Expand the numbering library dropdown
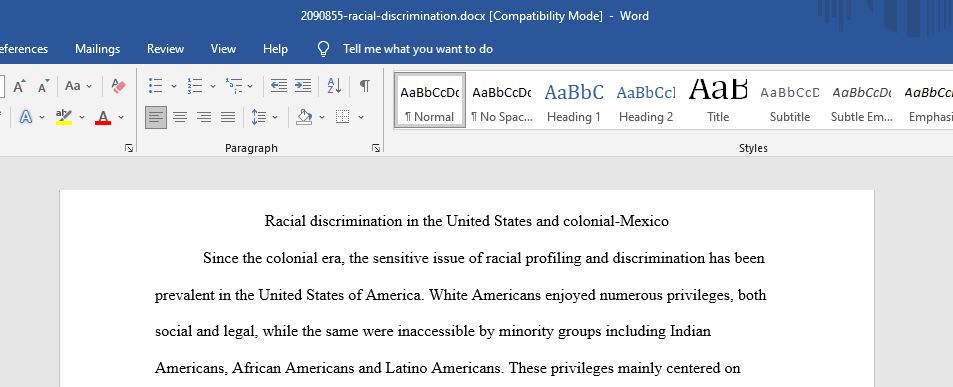The image size is (953, 387). pos(213,86)
